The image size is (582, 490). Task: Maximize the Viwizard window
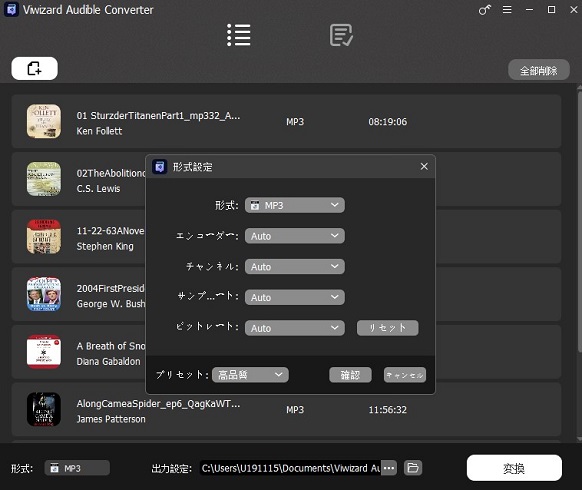pyautogui.click(x=552, y=10)
